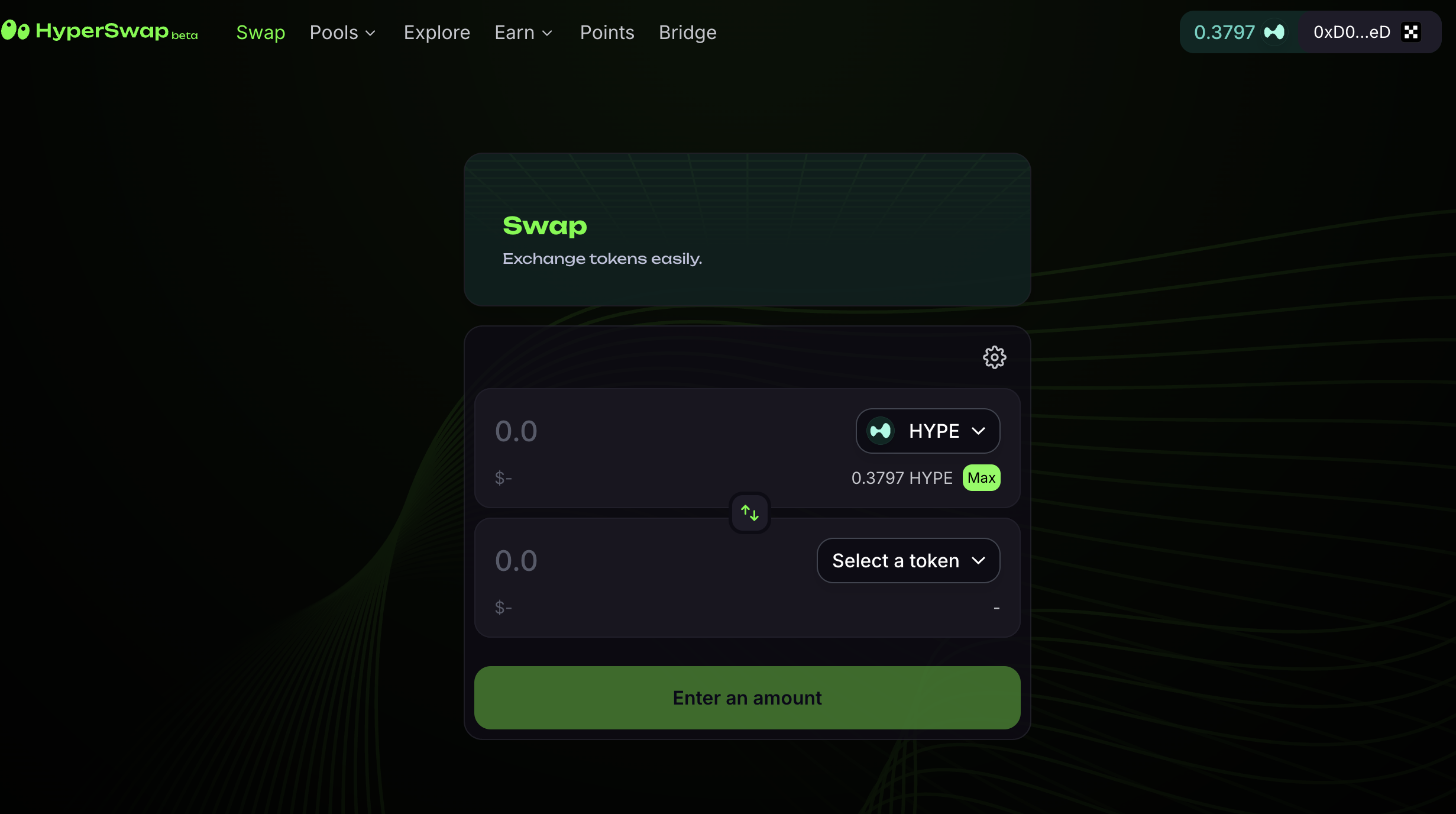Navigate to Points page
This screenshot has width=1456, height=814.
click(x=607, y=33)
